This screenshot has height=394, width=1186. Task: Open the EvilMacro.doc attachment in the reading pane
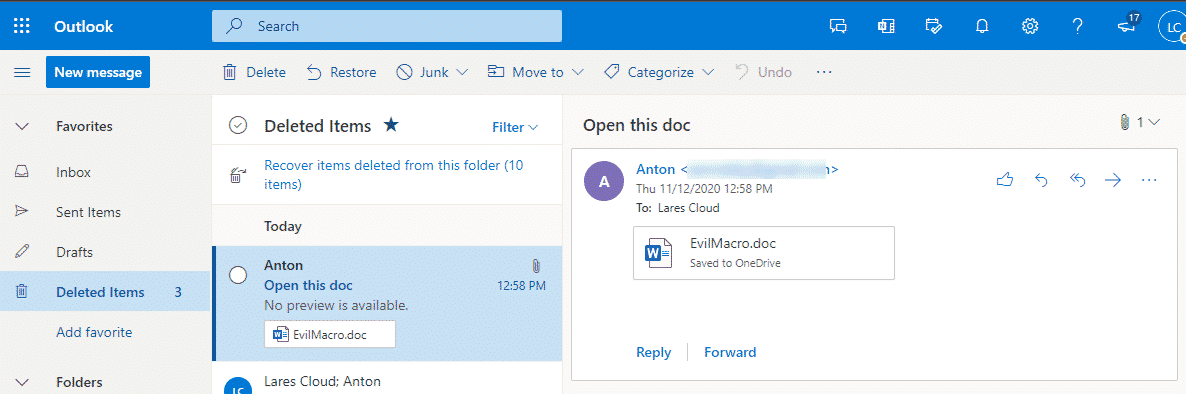[x=764, y=253]
